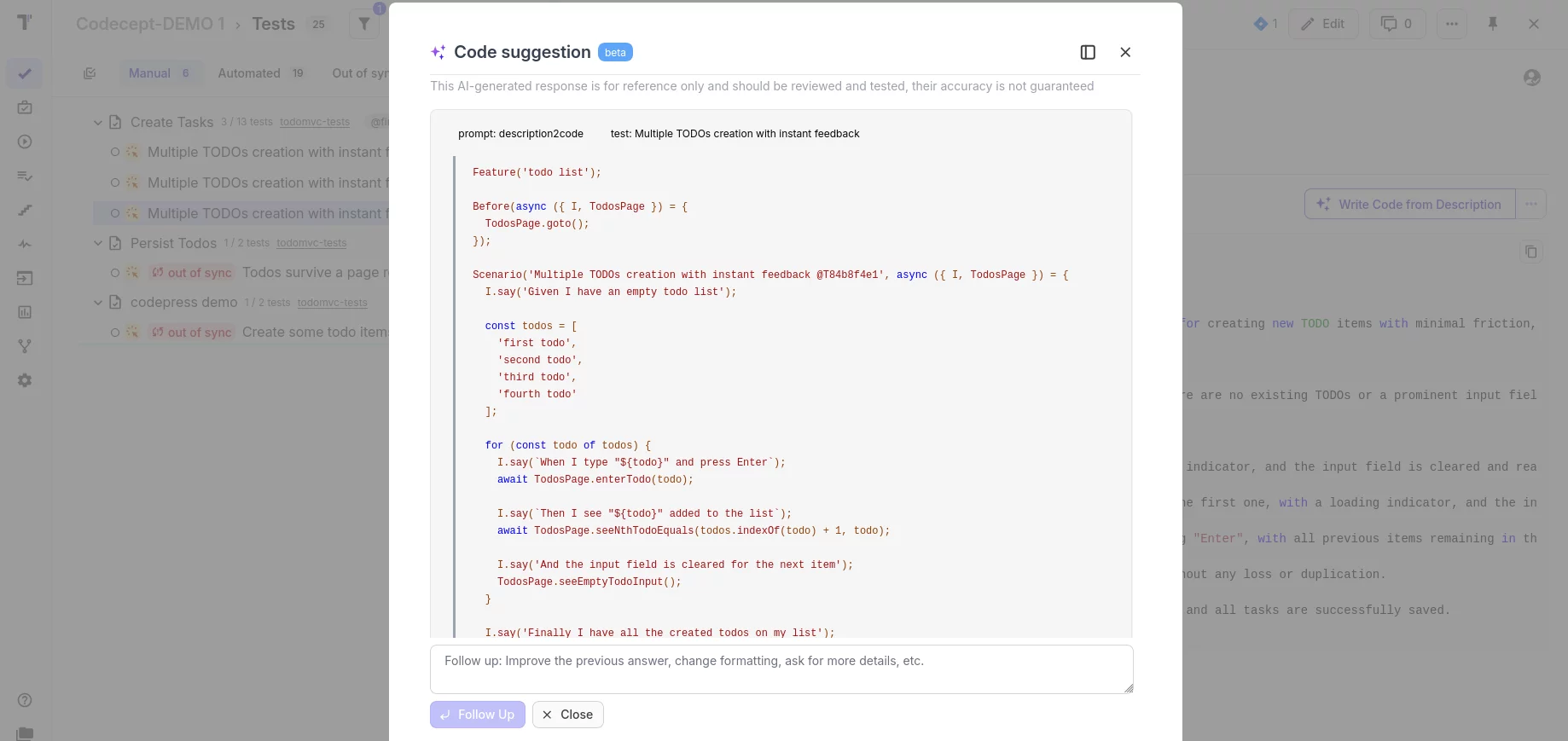
Task: Select the 'Todos survive a page' test checkbox
Action: (115, 273)
